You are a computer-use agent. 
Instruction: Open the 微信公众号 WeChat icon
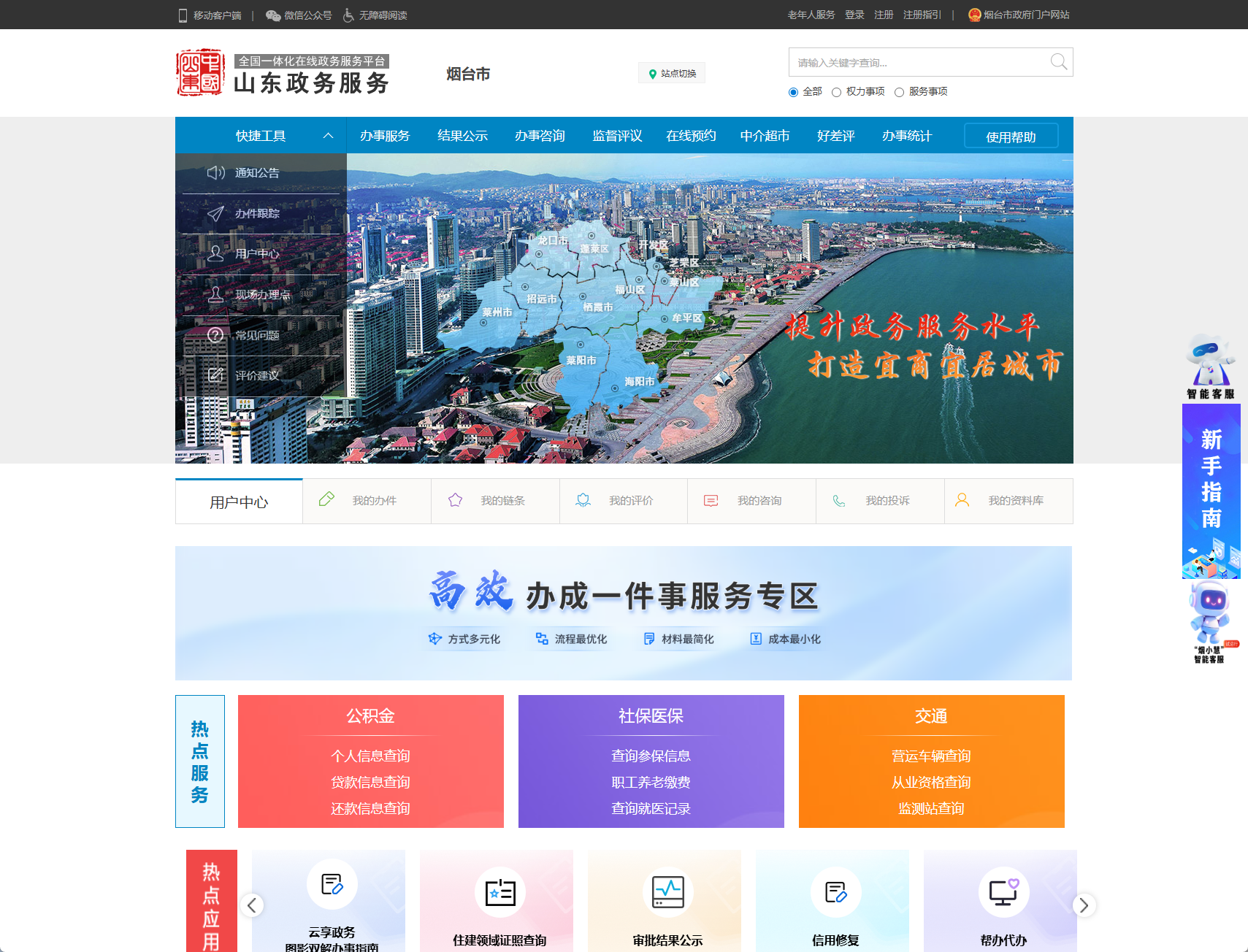tap(273, 15)
